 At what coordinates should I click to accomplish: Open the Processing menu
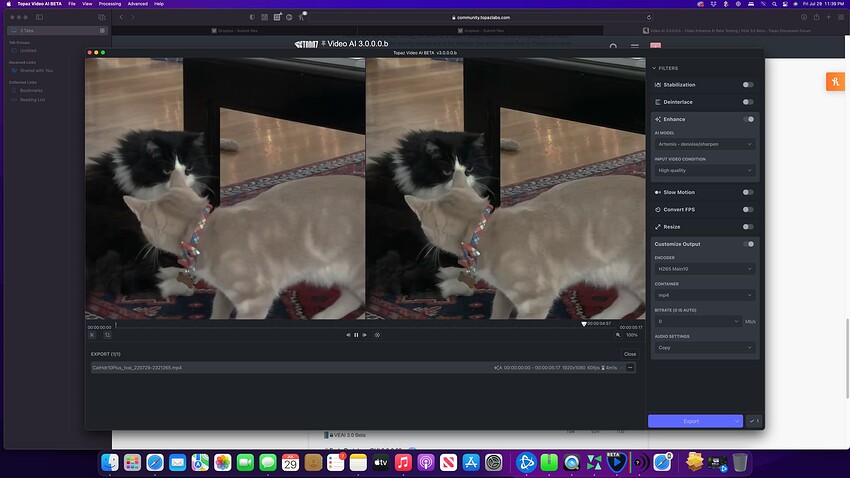tap(110, 4)
